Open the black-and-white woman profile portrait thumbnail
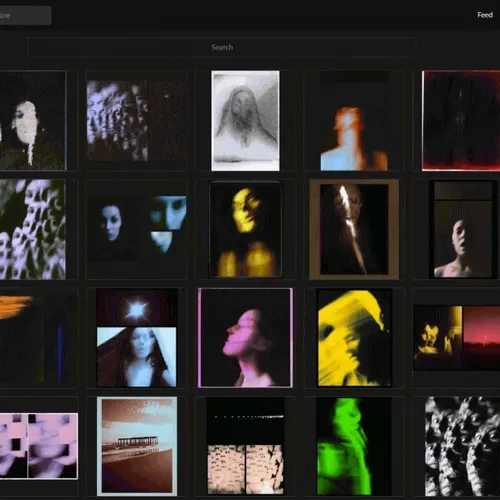 point(33,120)
